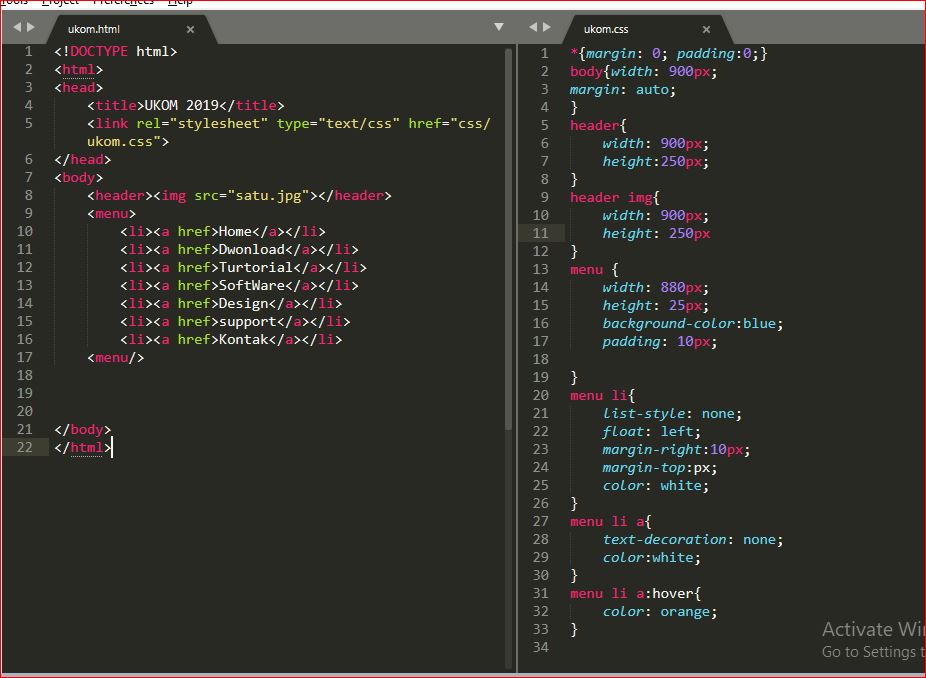Open the Project menu
926x678 pixels.
pyautogui.click(x=59, y=1)
